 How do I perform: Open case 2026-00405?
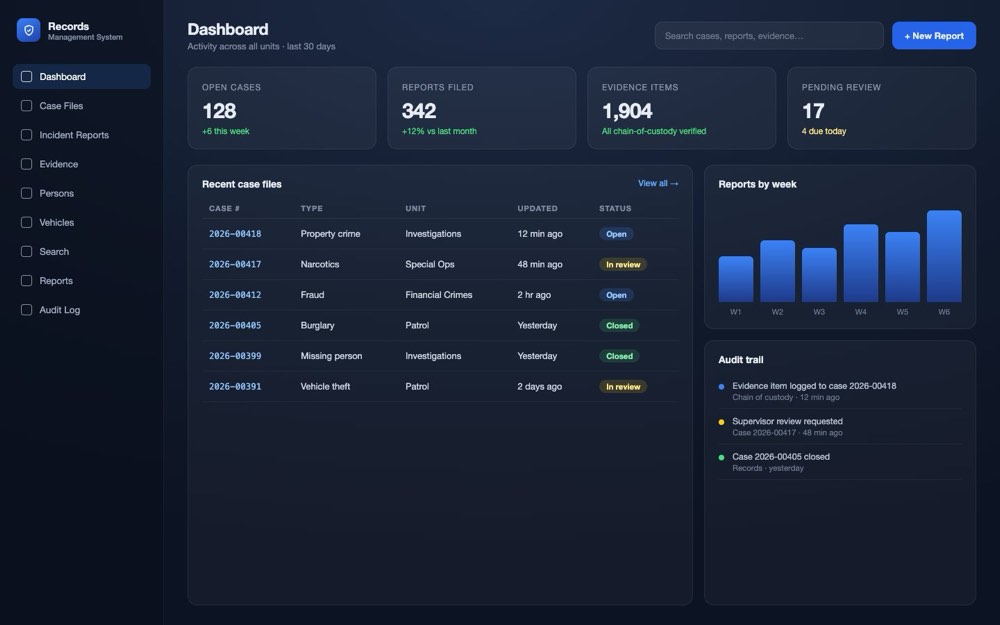click(235, 325)
